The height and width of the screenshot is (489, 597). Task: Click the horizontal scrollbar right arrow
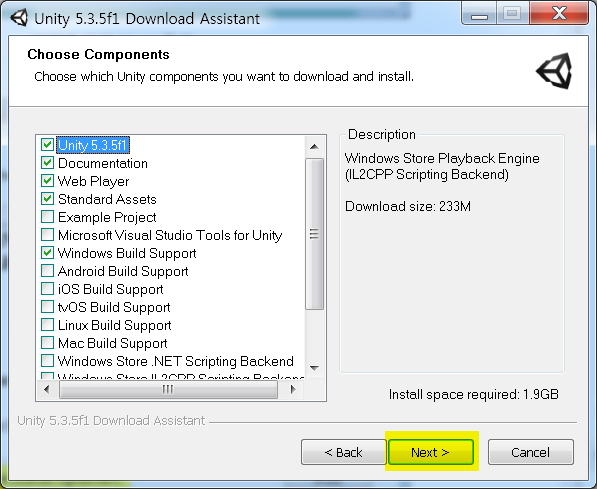pos(293,389)
